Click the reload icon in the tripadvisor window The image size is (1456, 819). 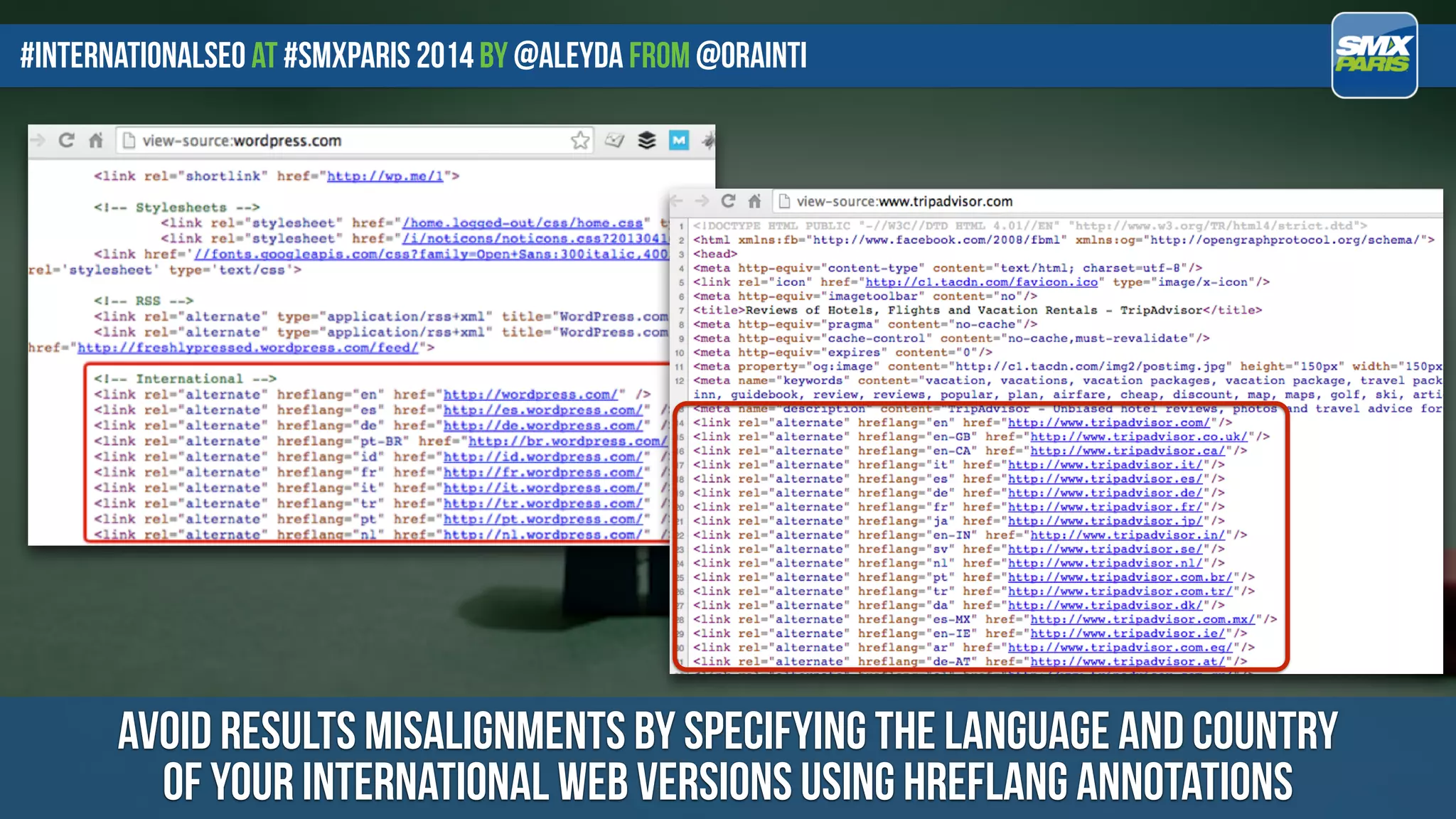(x=728, y=201)
